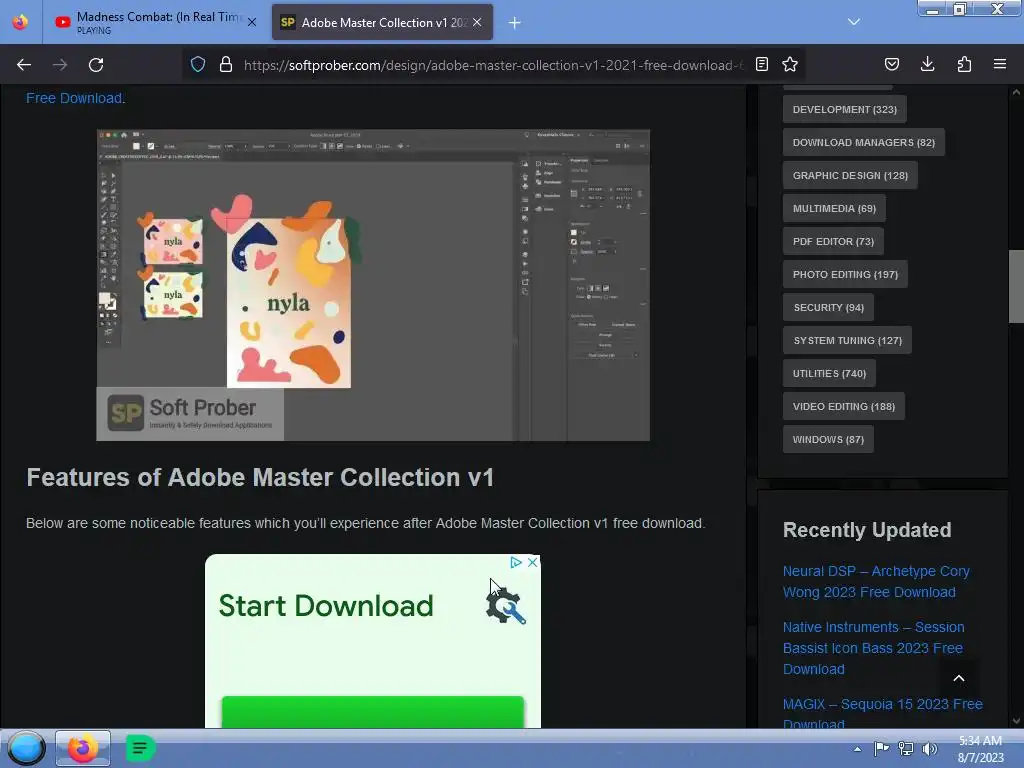
Task: Click the forward navigation arrow
Action: coord(60,65)
